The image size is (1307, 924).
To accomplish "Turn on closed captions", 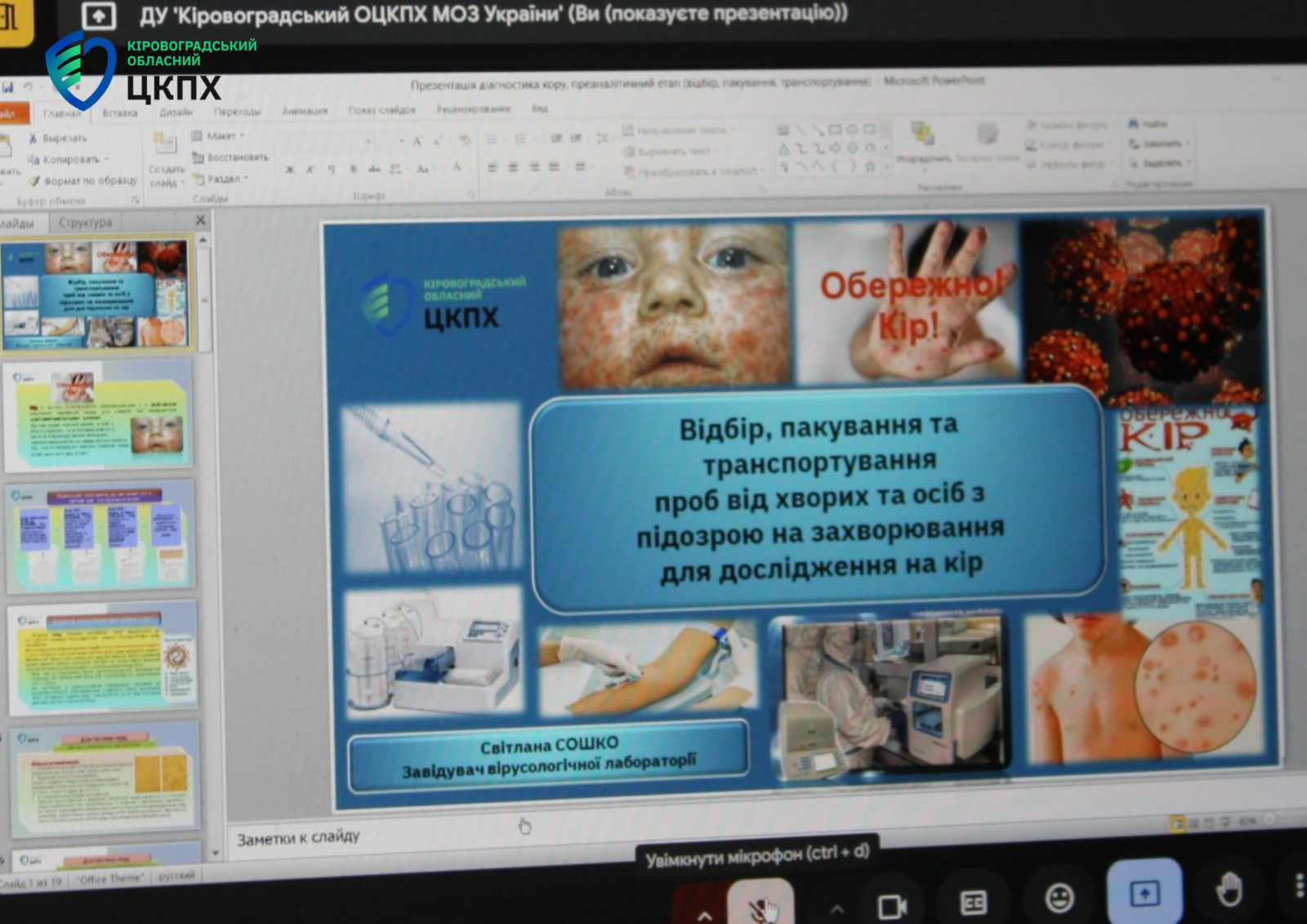I will [973, 902].
